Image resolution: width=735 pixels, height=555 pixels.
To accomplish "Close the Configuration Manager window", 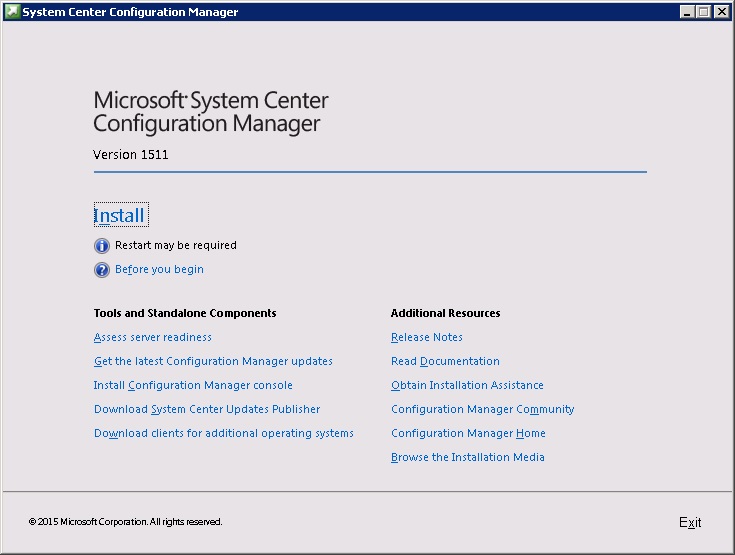I will 721,12.
